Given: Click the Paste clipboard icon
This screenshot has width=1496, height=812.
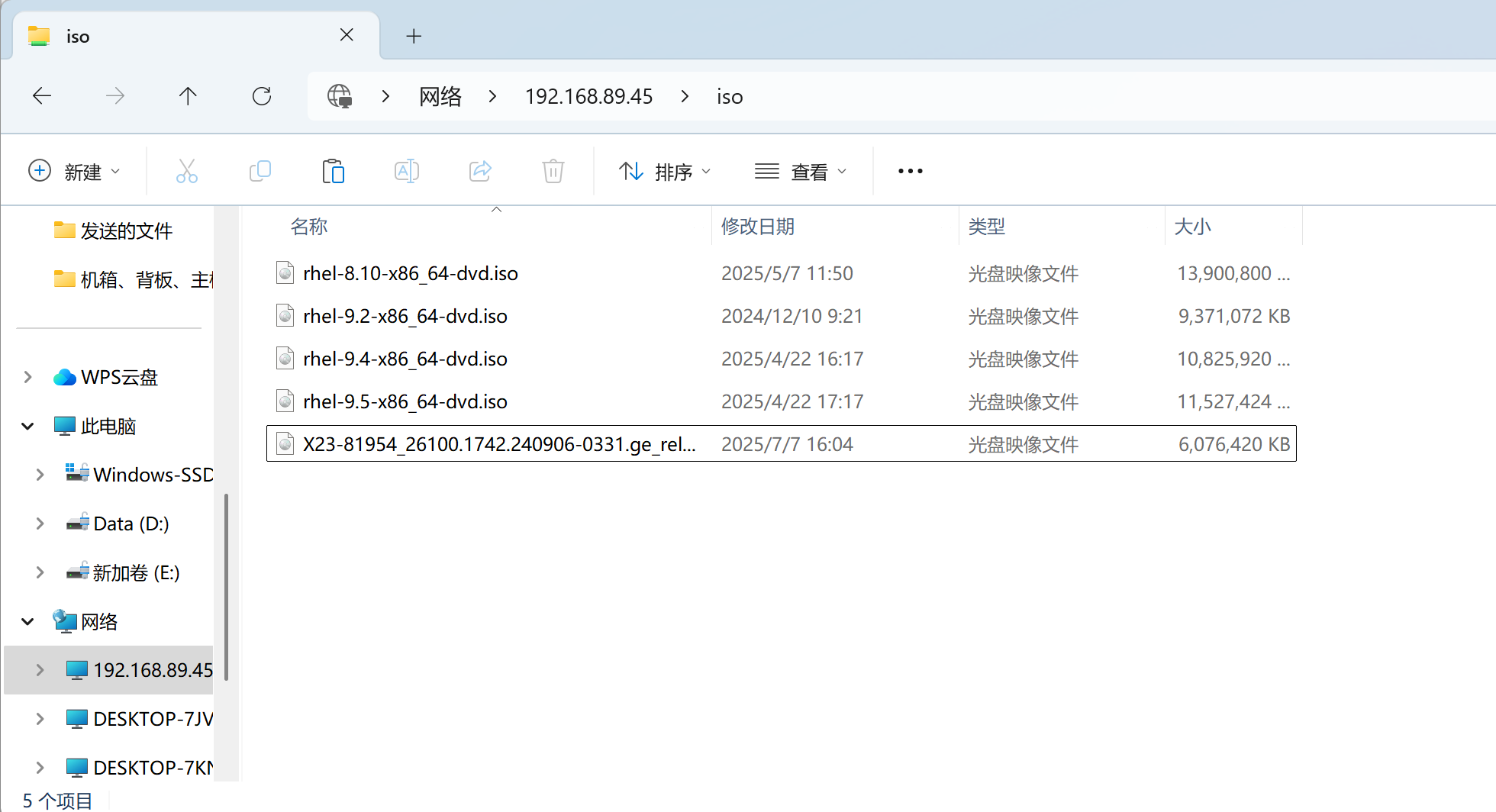Looking at the screenshot, I should [x=334, y=171].
